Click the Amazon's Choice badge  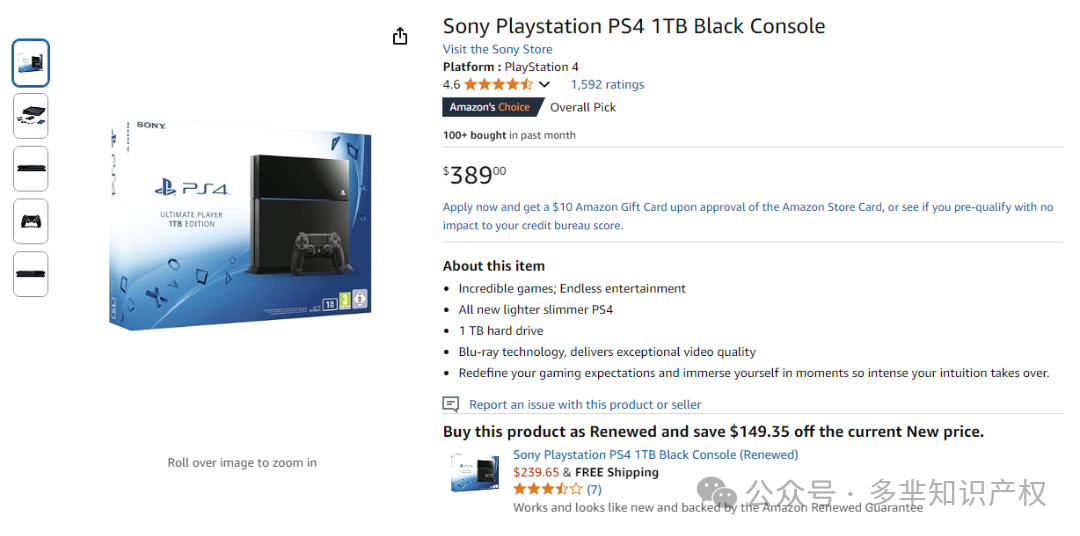490,107
